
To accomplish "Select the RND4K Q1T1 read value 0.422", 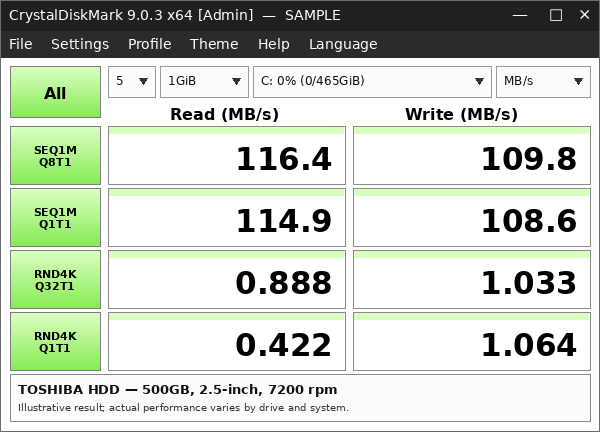I will click(x=227, y=342).
